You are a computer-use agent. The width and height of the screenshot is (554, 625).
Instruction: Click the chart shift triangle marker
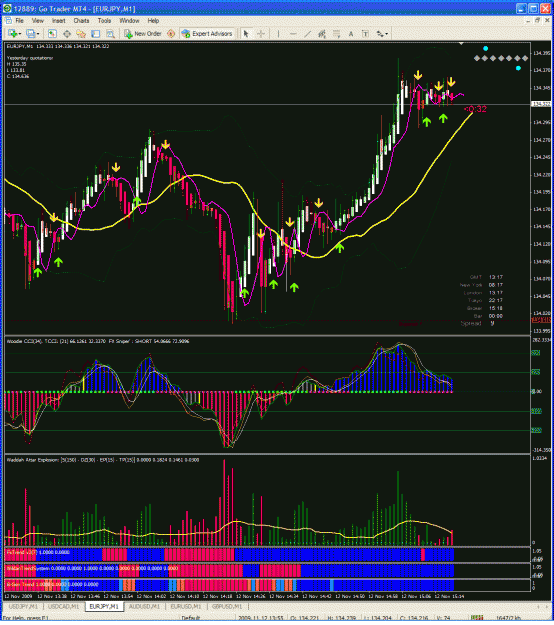[x=461, y=43]
